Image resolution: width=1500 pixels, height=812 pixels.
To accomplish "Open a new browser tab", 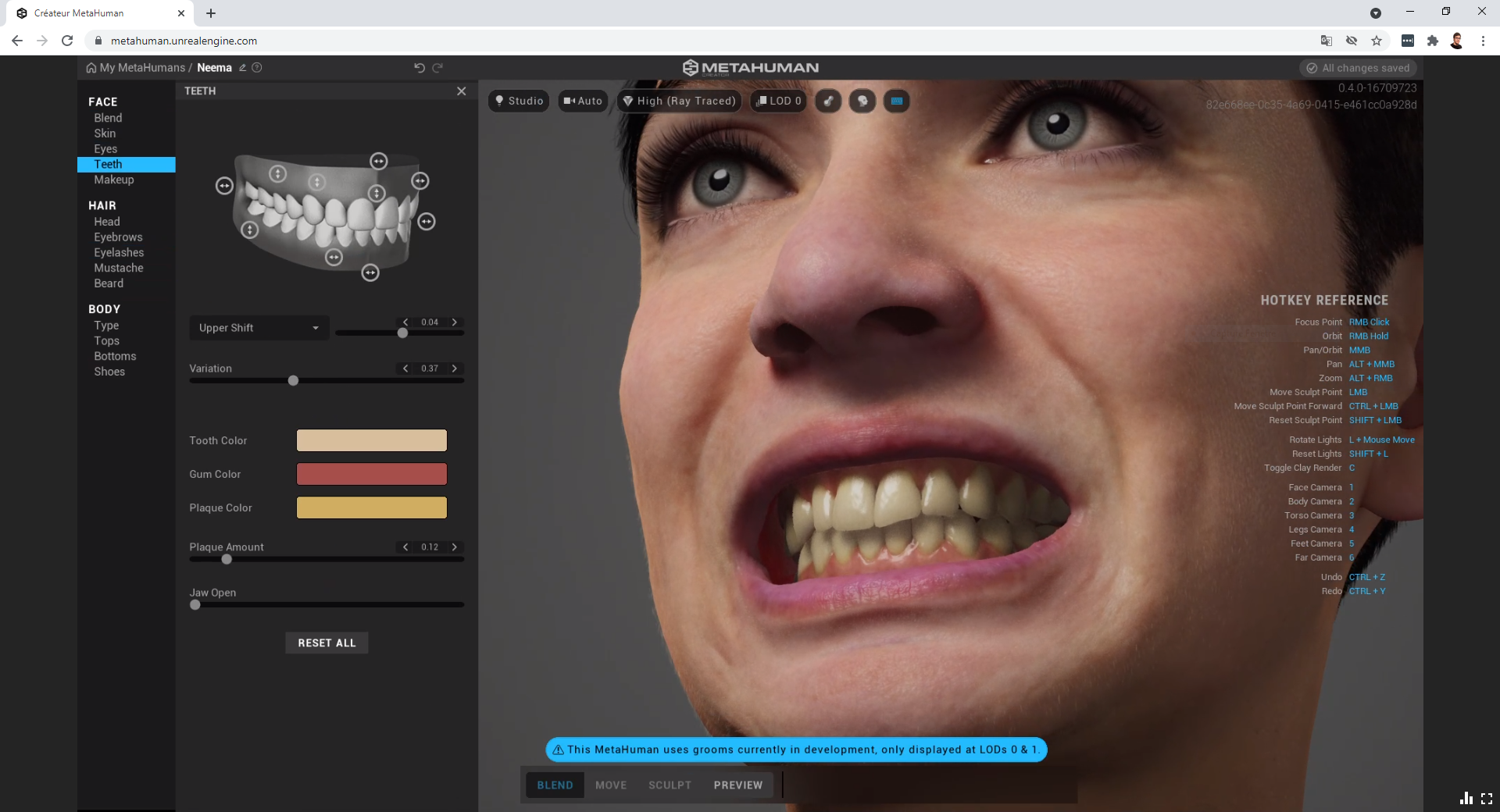I will point(211,13).
